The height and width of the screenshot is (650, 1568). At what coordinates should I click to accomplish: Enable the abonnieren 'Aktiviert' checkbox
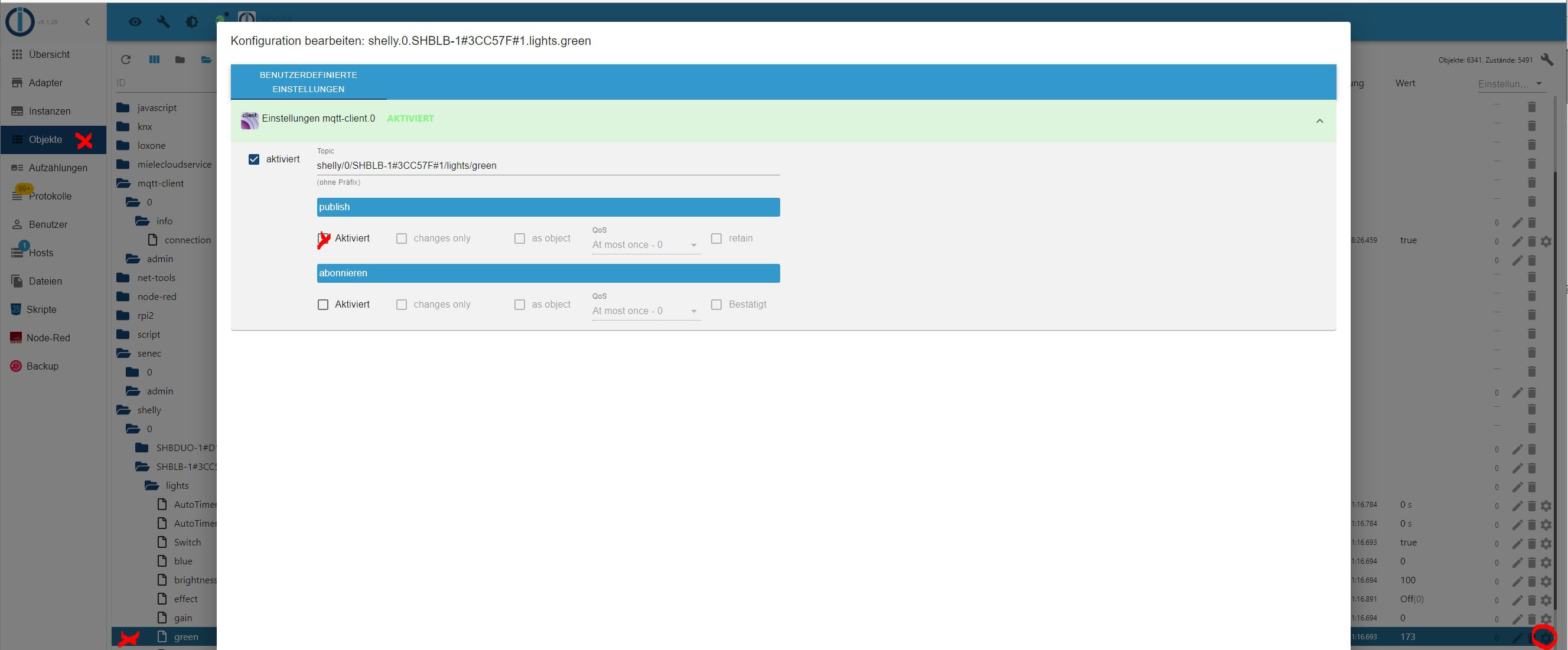[323, 304]
